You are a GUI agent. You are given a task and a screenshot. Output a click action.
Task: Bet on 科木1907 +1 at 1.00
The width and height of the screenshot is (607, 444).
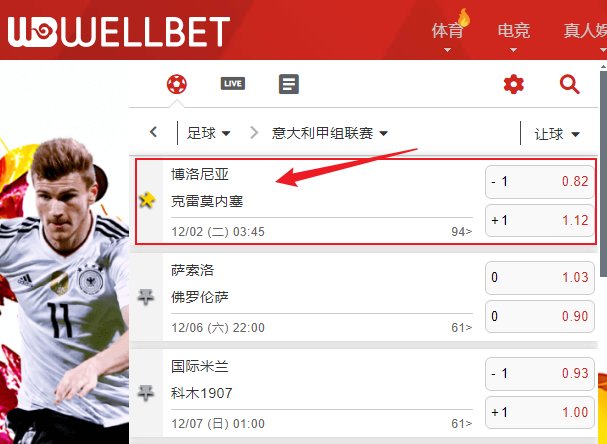pos(540,412)
